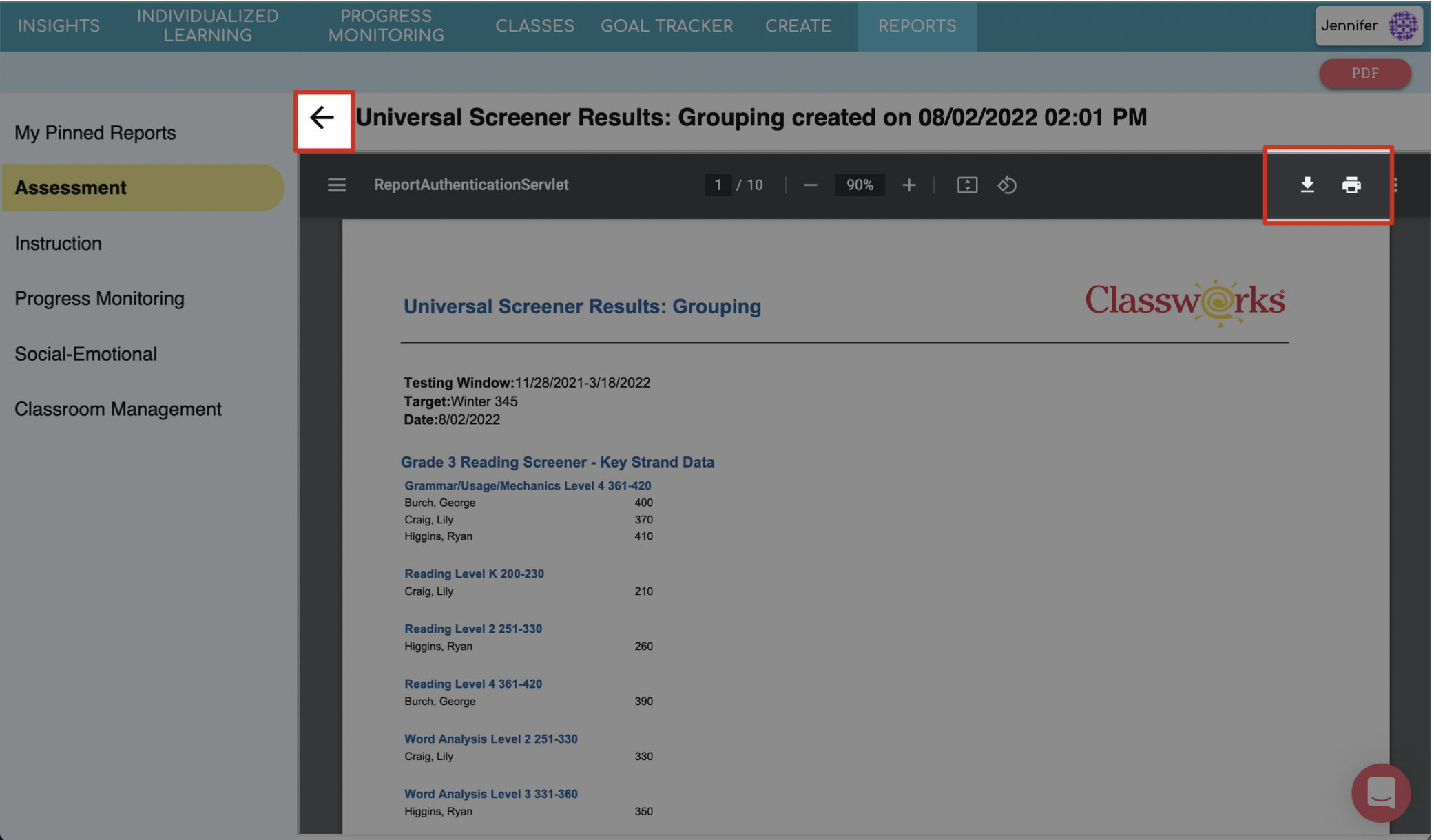The height and width of the screenshot is (840, 1434).
Task: Click the zoom in plus button
Action: [908, 185]
